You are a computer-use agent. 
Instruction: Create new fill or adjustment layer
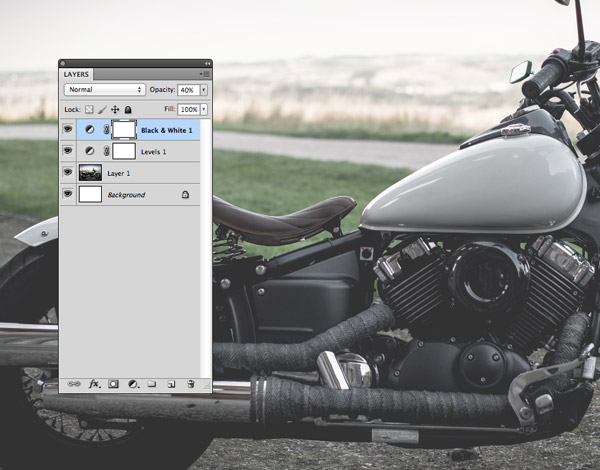click(133, 383)
